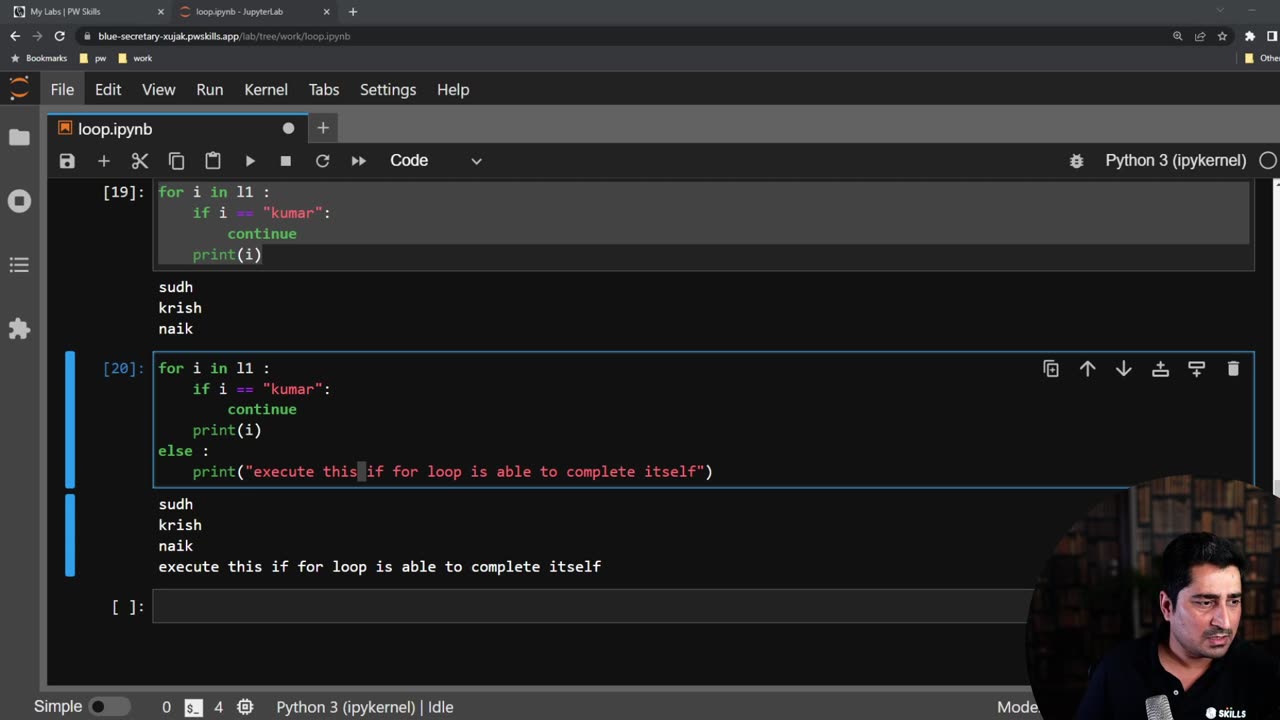Click the JupyterLab logo icon
1280x720 pixels.
tap(19, 89)
